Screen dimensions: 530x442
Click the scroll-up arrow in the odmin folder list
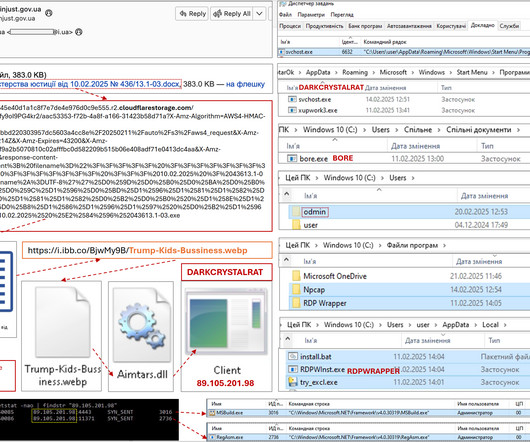click(x=286, y=194)
